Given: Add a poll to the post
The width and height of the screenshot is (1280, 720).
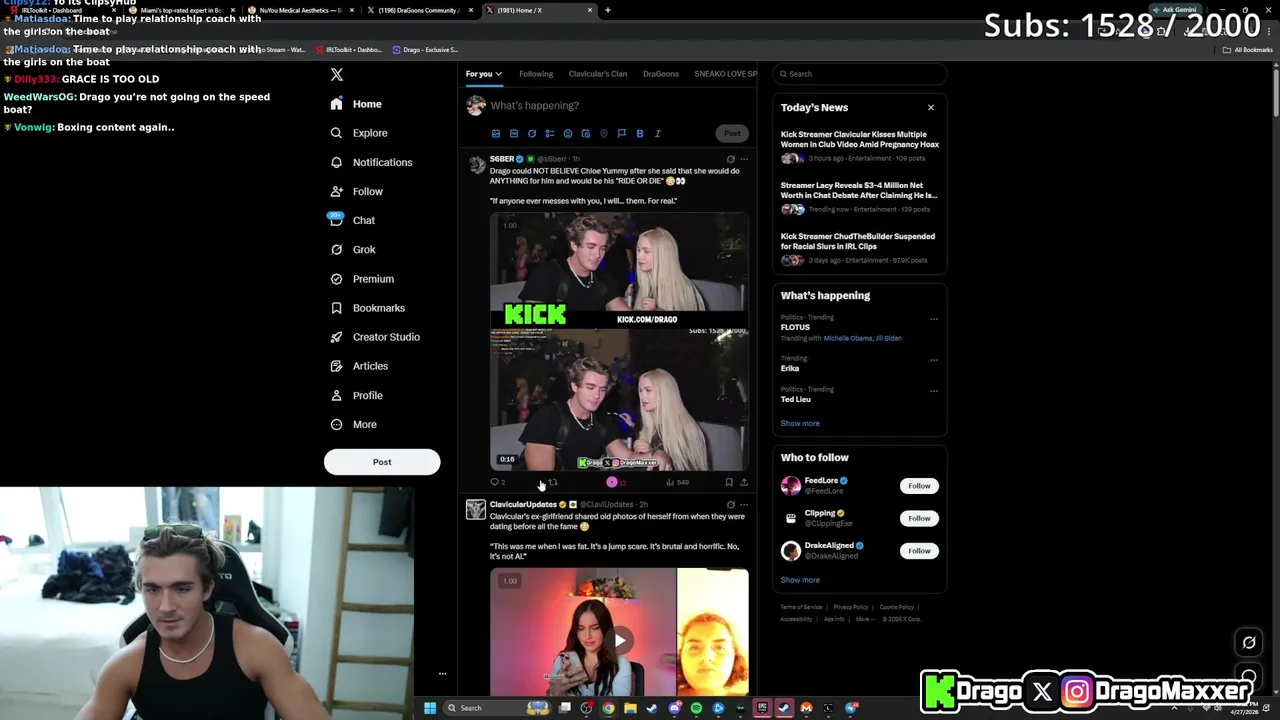Looking at the screenshot, I should (x=550, y=133).
